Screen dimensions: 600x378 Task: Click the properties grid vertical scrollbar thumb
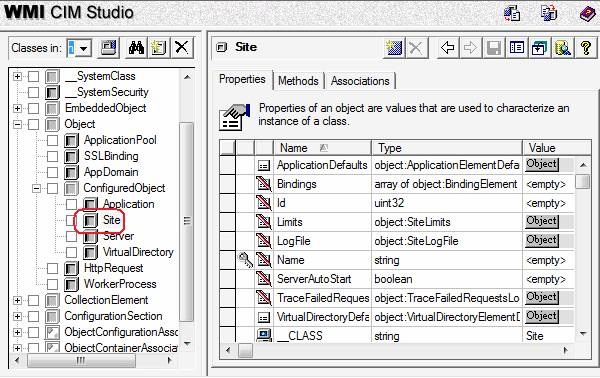[583, 181]
